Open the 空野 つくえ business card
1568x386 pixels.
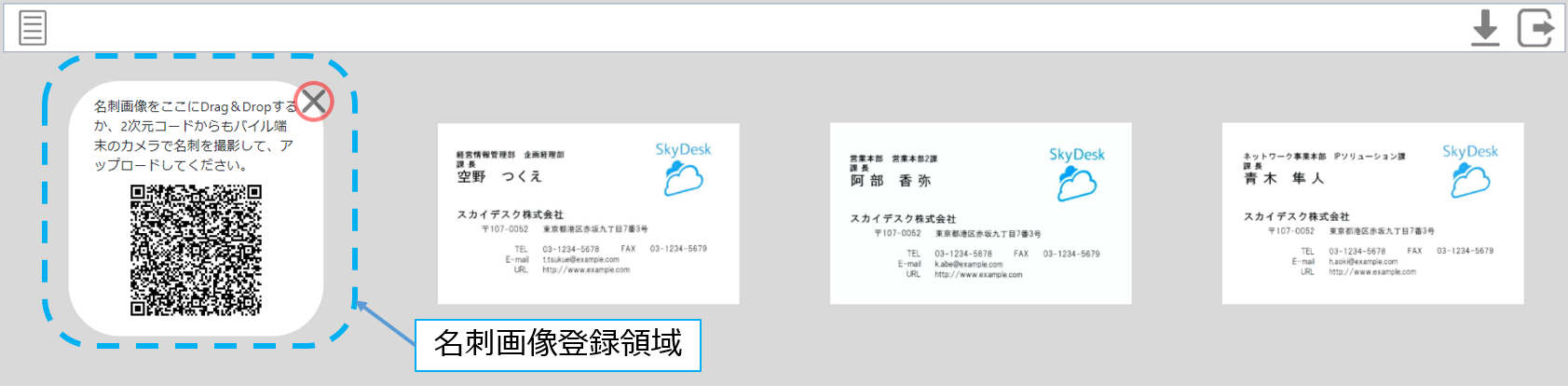click(x=589, y=214)
